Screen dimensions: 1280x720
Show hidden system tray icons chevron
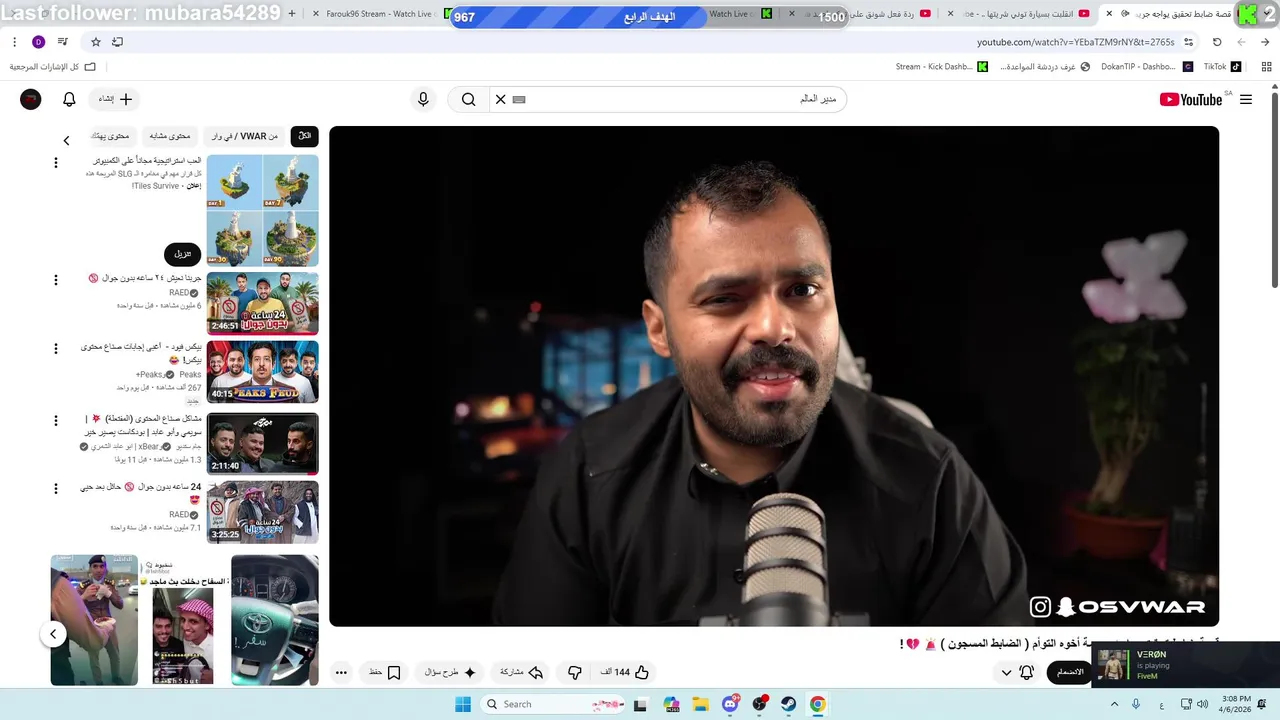coord(1114,704)
